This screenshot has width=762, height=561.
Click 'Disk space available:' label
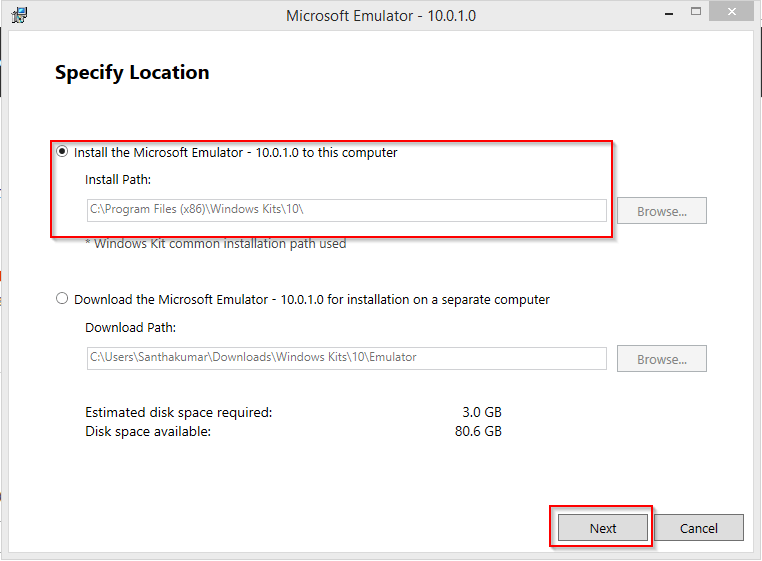[148, 432]
